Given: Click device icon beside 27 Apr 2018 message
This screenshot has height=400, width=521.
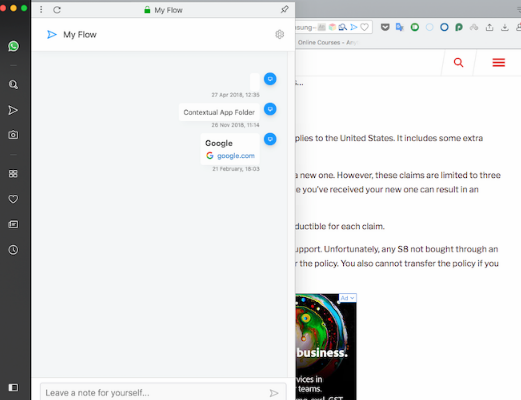Looking at the screenshot, I should coord(270,79).
